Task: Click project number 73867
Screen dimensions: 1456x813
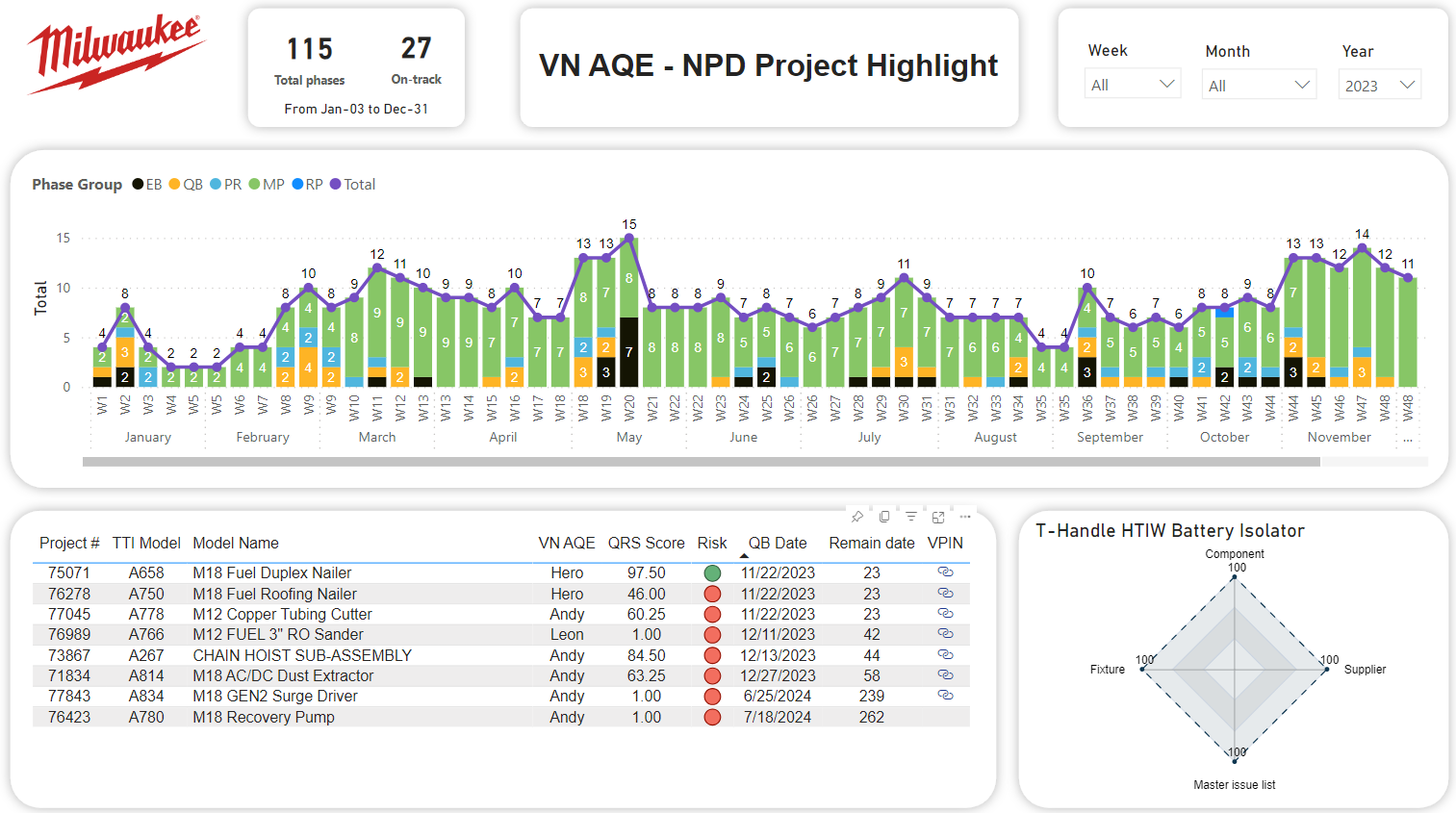Action: (x=69, y=655)
